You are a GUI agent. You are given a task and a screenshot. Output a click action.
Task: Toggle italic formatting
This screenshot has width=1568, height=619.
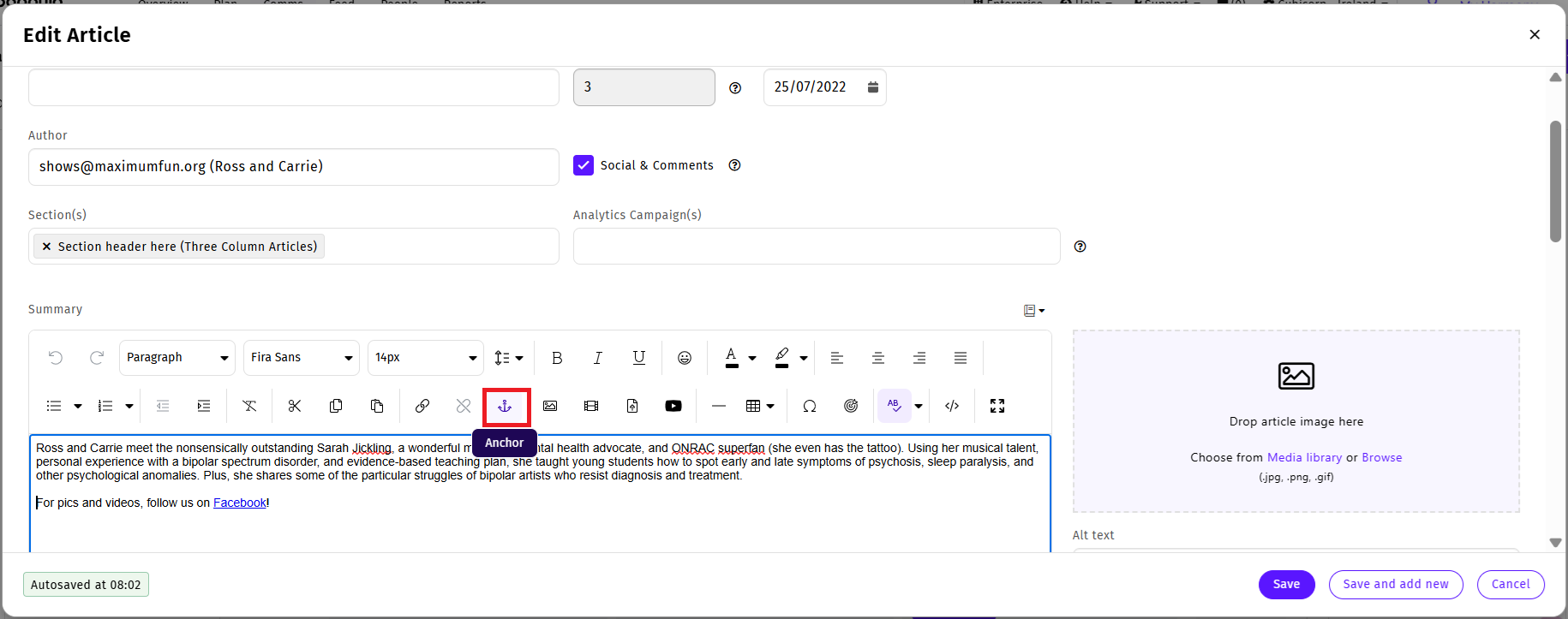[x=598, y=358]
